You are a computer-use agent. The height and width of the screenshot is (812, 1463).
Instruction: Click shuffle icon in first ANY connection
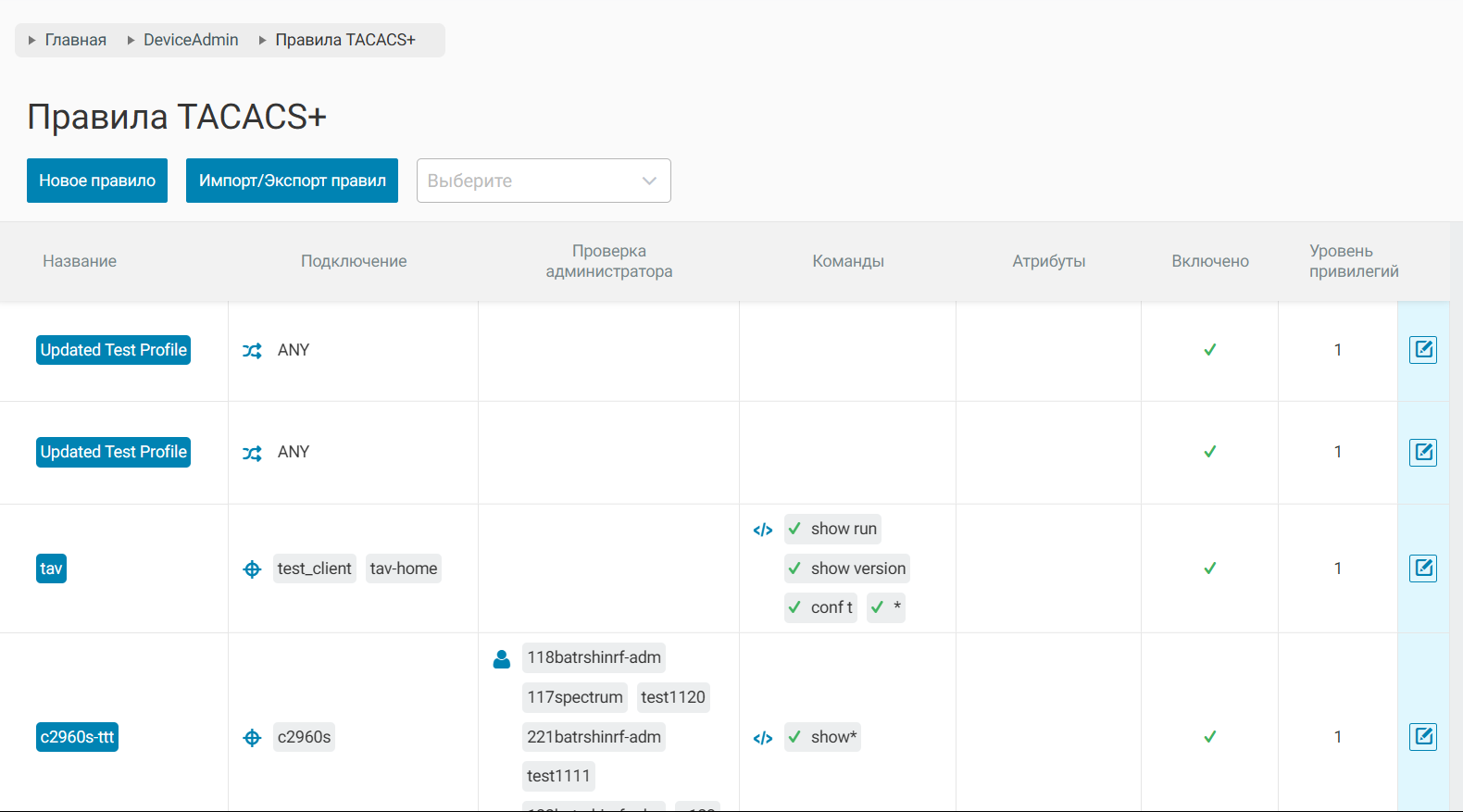(x=252, y=351)
